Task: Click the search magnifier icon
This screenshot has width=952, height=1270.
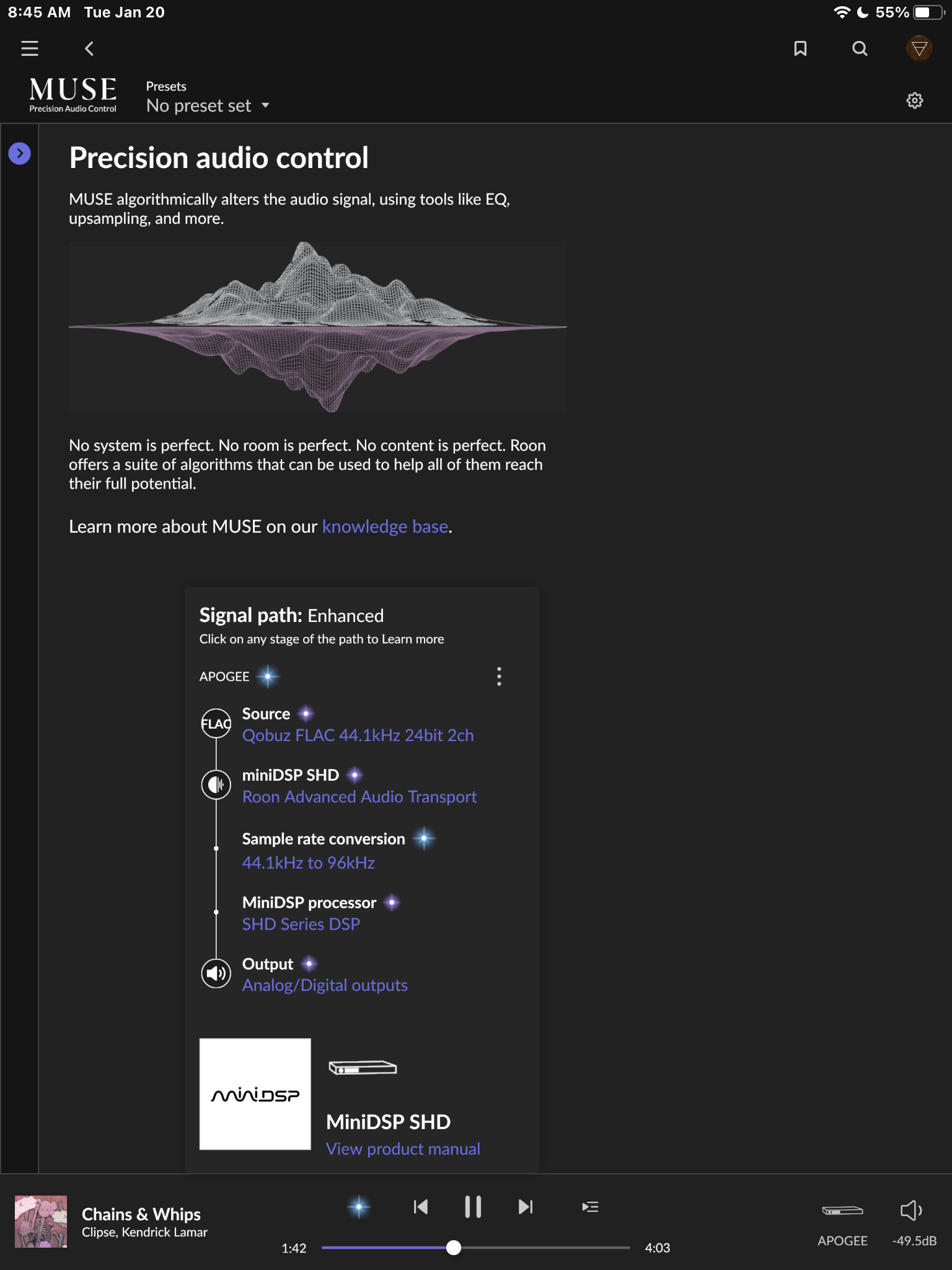Action: click(x=860, y=48)
